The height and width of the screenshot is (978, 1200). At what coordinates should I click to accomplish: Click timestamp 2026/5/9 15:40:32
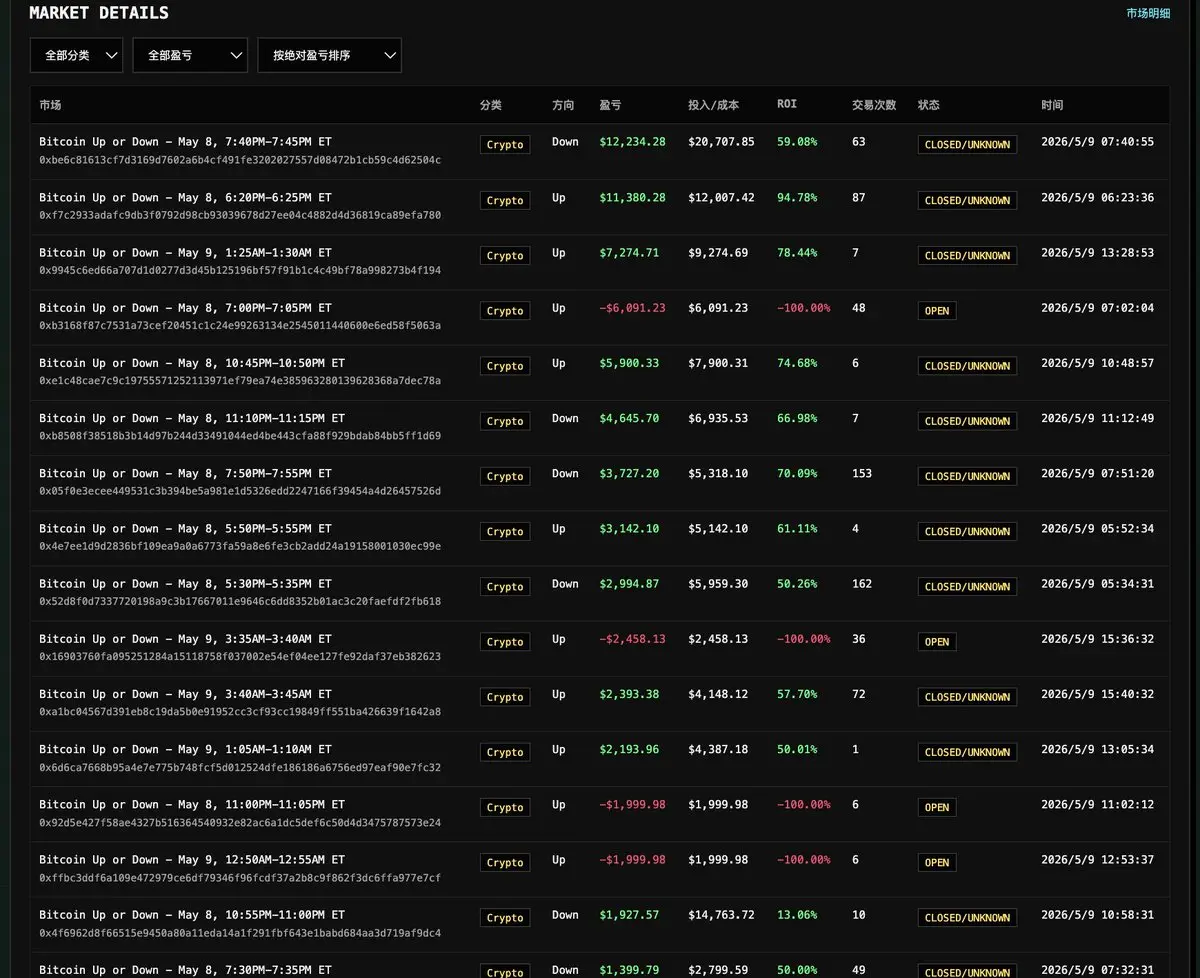[1097, 694]
